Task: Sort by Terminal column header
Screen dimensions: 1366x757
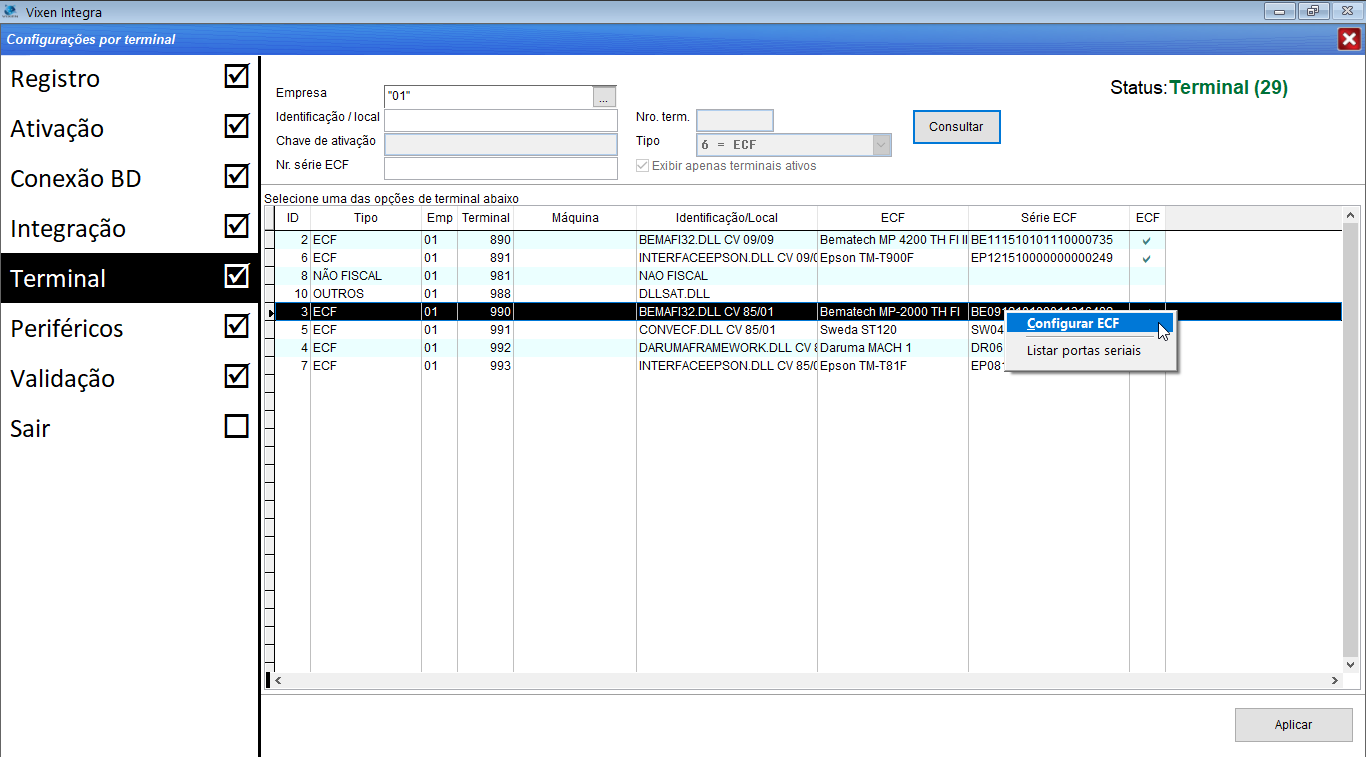Action: click(485, 217)
